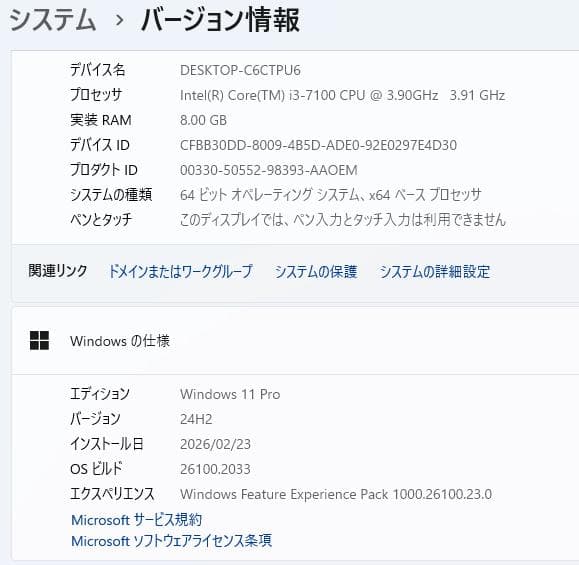Open システムの保護 link
This screenshot has height=565, width=579.
316,271
